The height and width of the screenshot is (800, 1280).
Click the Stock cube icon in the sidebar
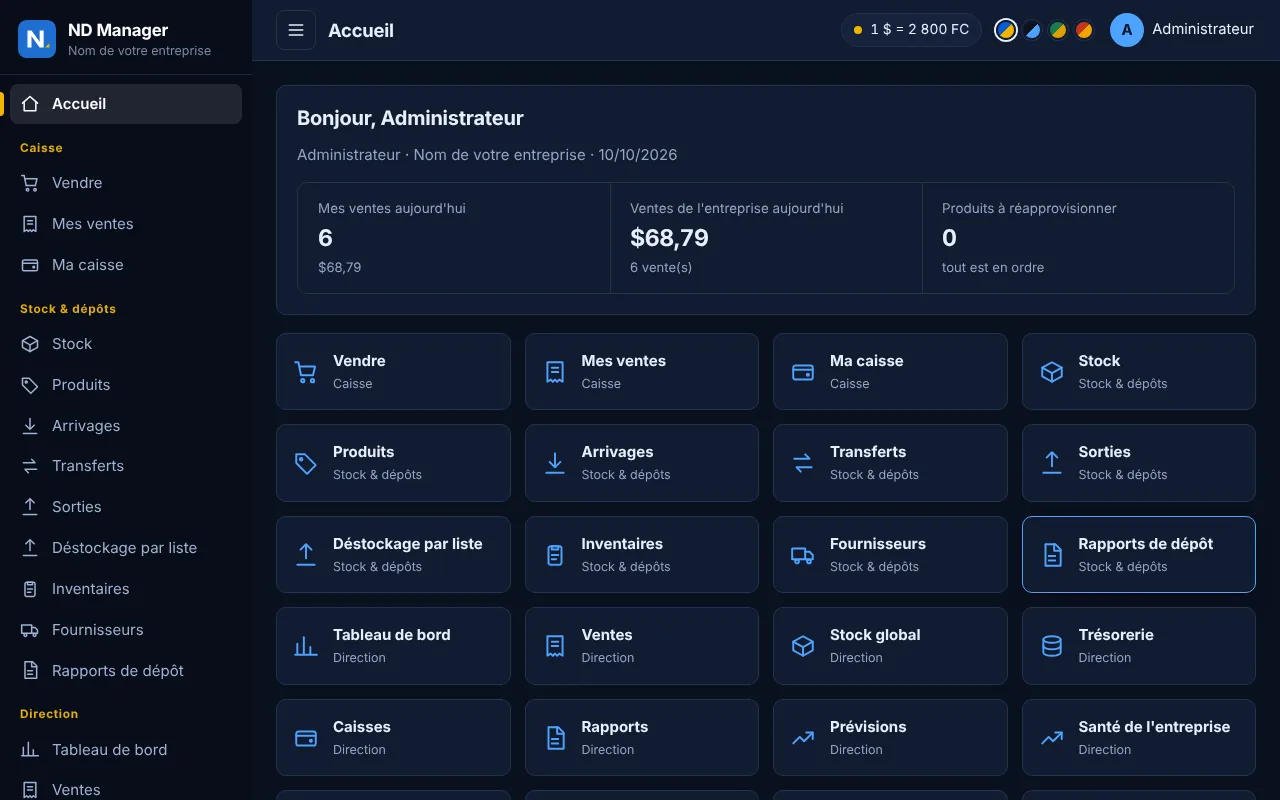(x=30, y=344)
